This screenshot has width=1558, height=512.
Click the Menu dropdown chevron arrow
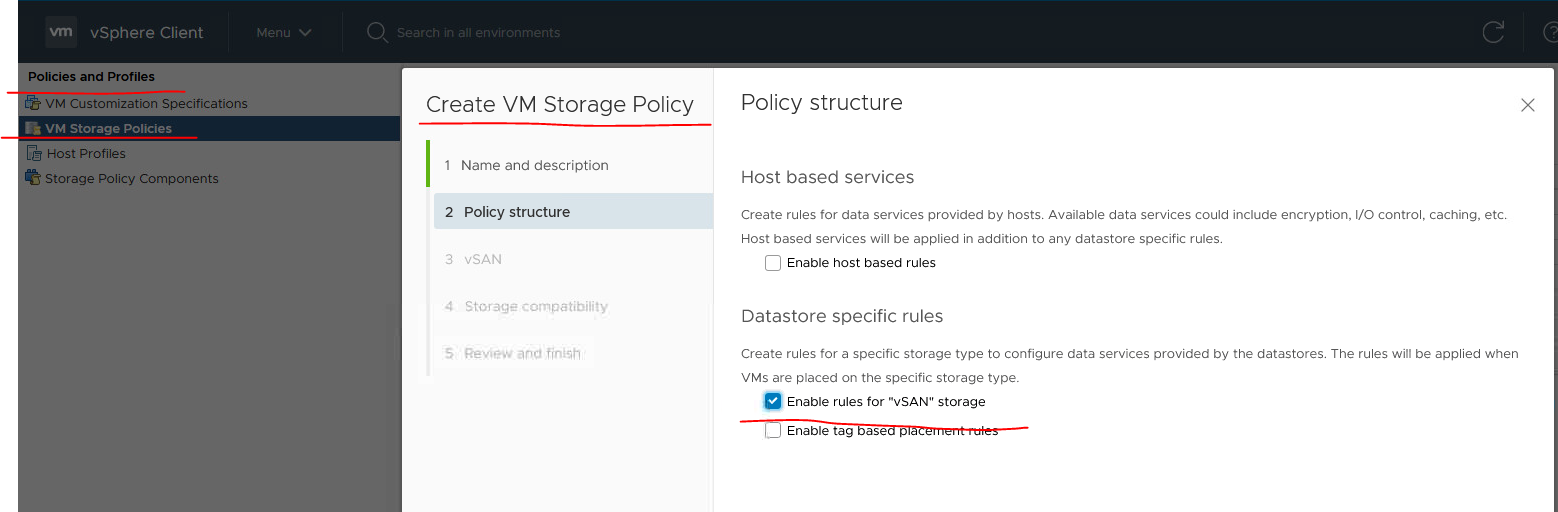305,33
